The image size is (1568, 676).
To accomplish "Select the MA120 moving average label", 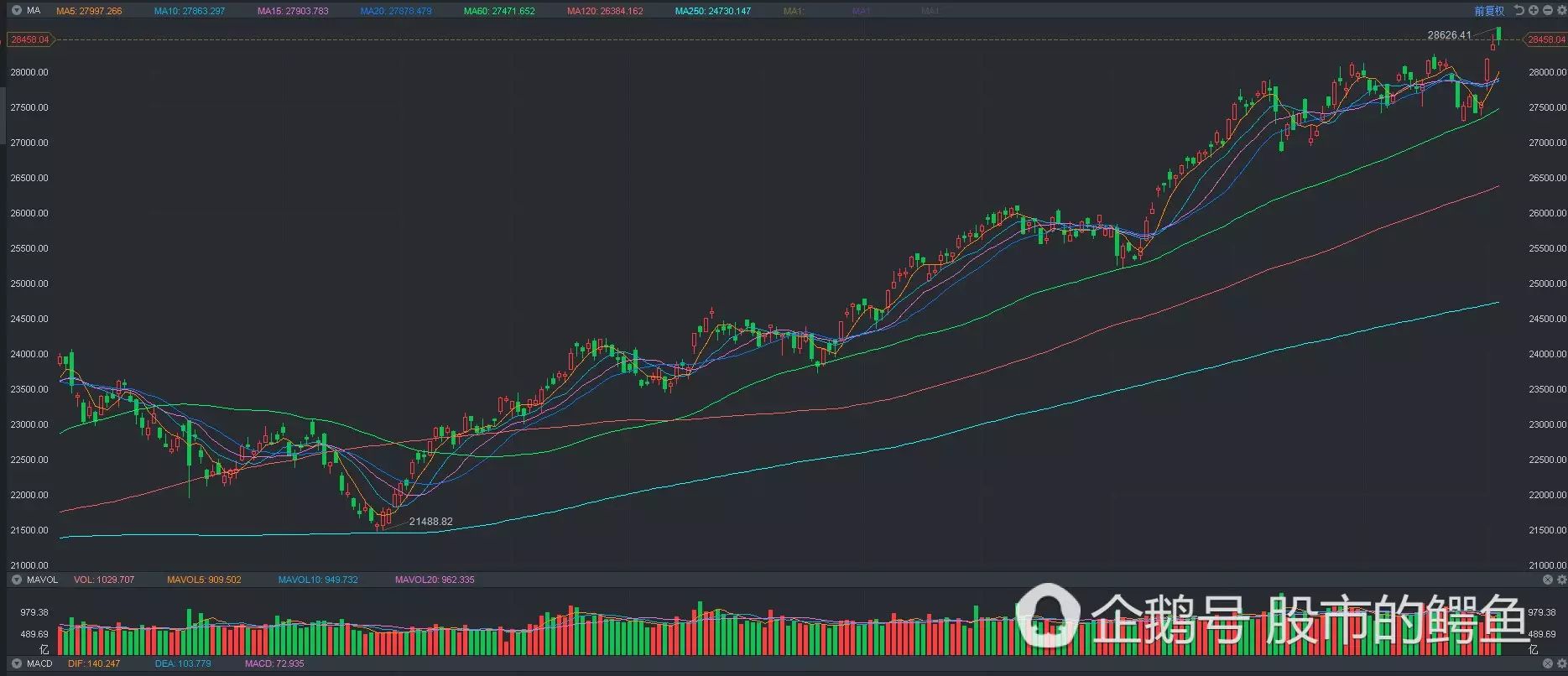I will [x=605, y=11].
